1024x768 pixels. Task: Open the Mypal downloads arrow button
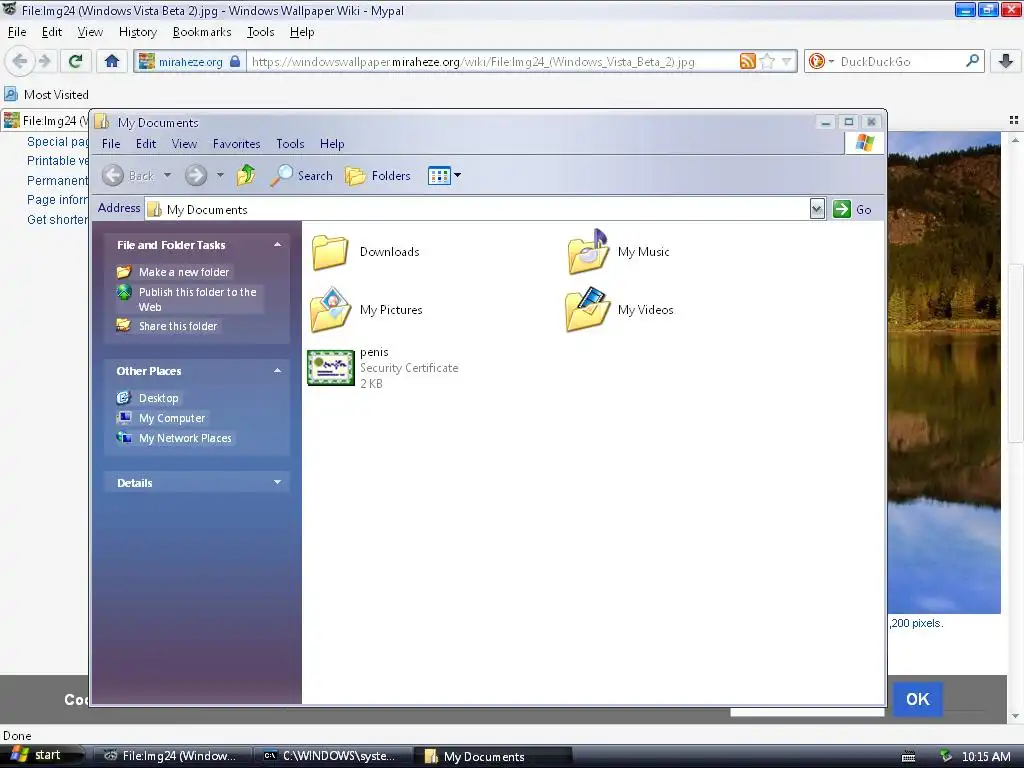click(x=1006, y=61)
